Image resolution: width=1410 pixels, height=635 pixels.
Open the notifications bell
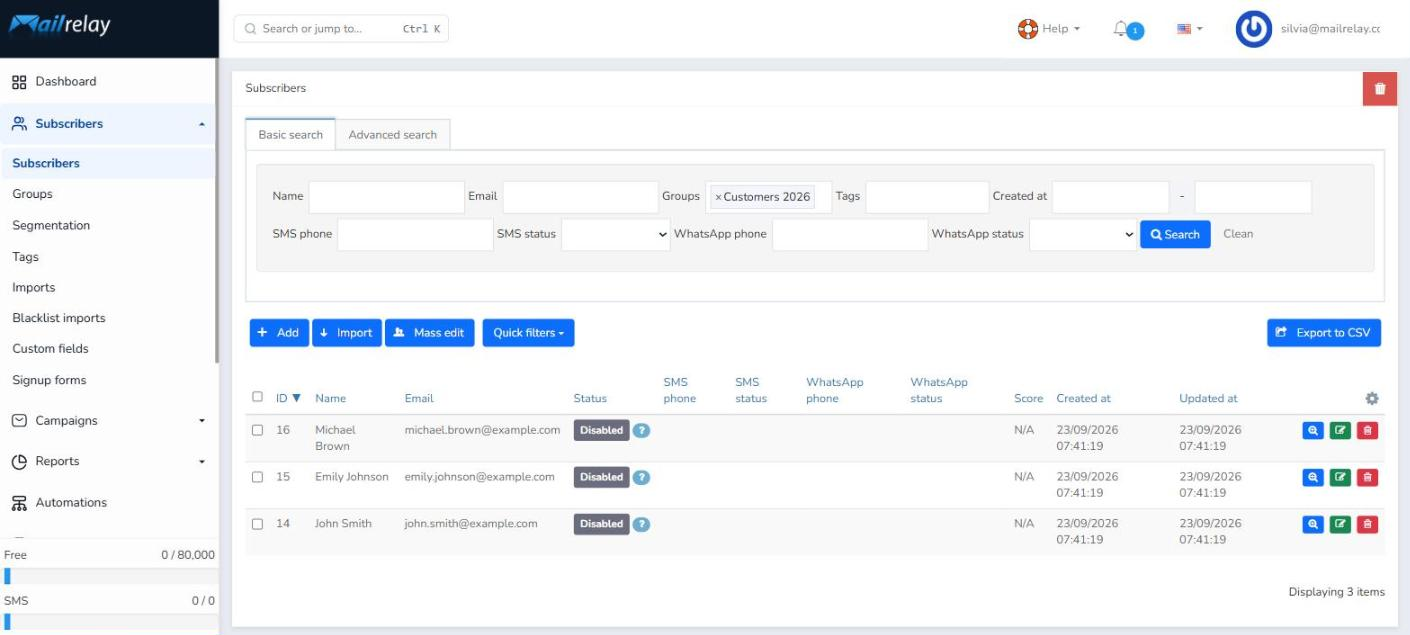point(1127,30)
